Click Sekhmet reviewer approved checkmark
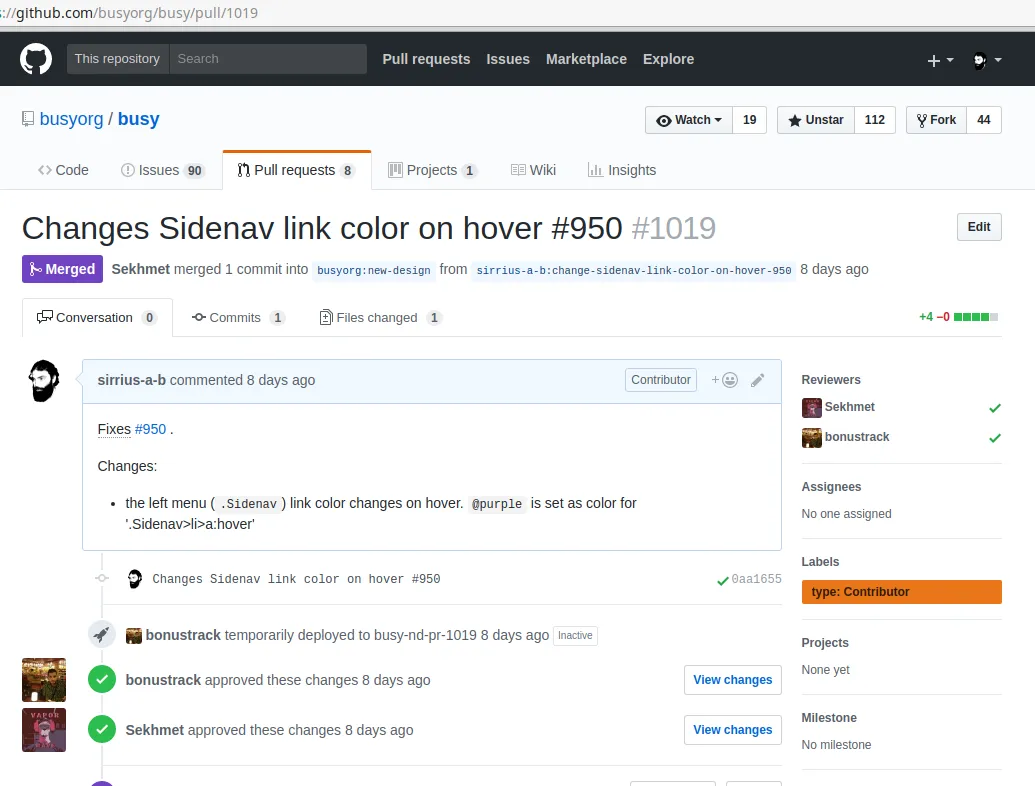 coord(995,408)
